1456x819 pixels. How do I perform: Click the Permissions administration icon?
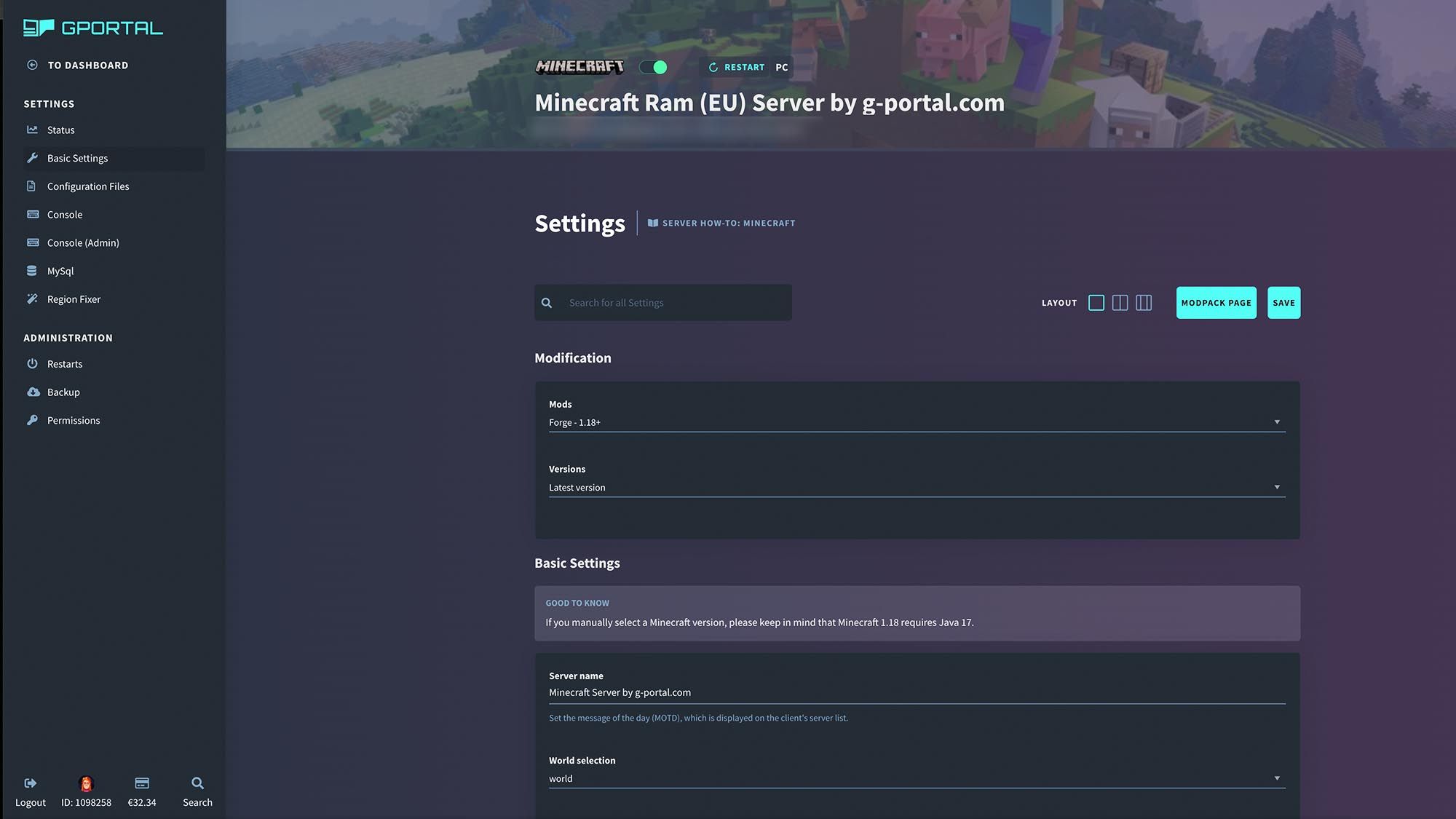(x=32, y=421)
